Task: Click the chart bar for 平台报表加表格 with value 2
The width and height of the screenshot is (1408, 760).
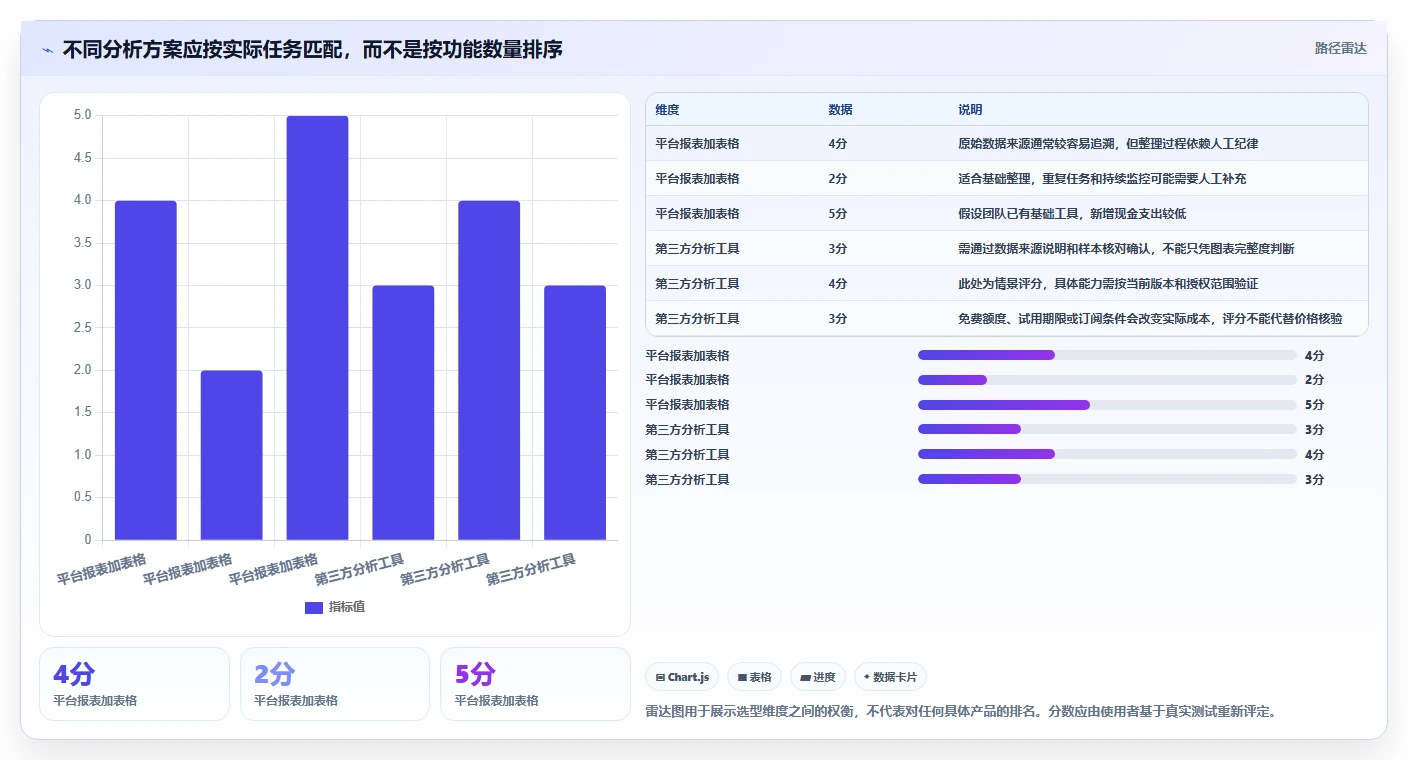Action: (x=232, y=455)
